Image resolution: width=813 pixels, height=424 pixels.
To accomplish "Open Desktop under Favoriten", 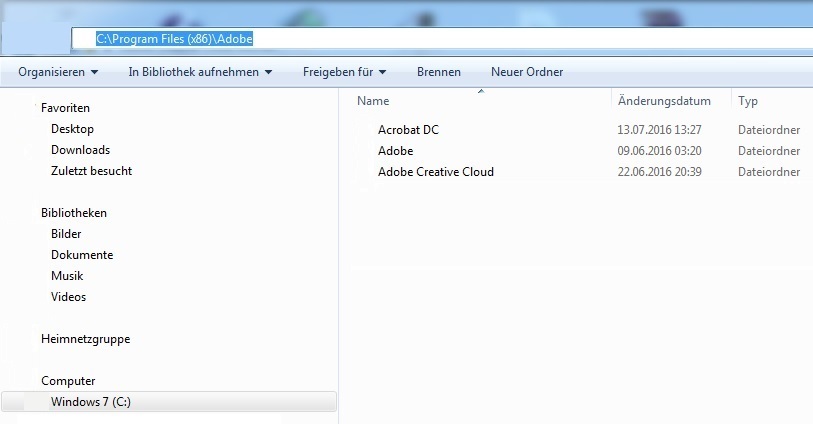I will [72, 129].
